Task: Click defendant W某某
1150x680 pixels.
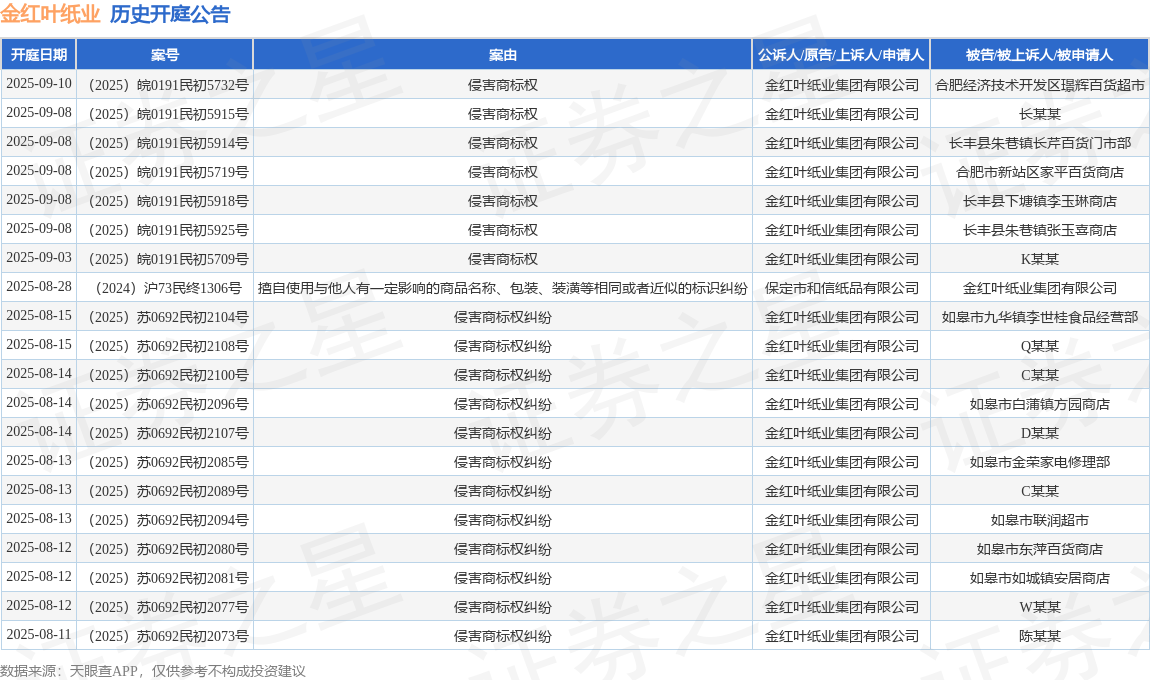Action: click(1039, 607)
